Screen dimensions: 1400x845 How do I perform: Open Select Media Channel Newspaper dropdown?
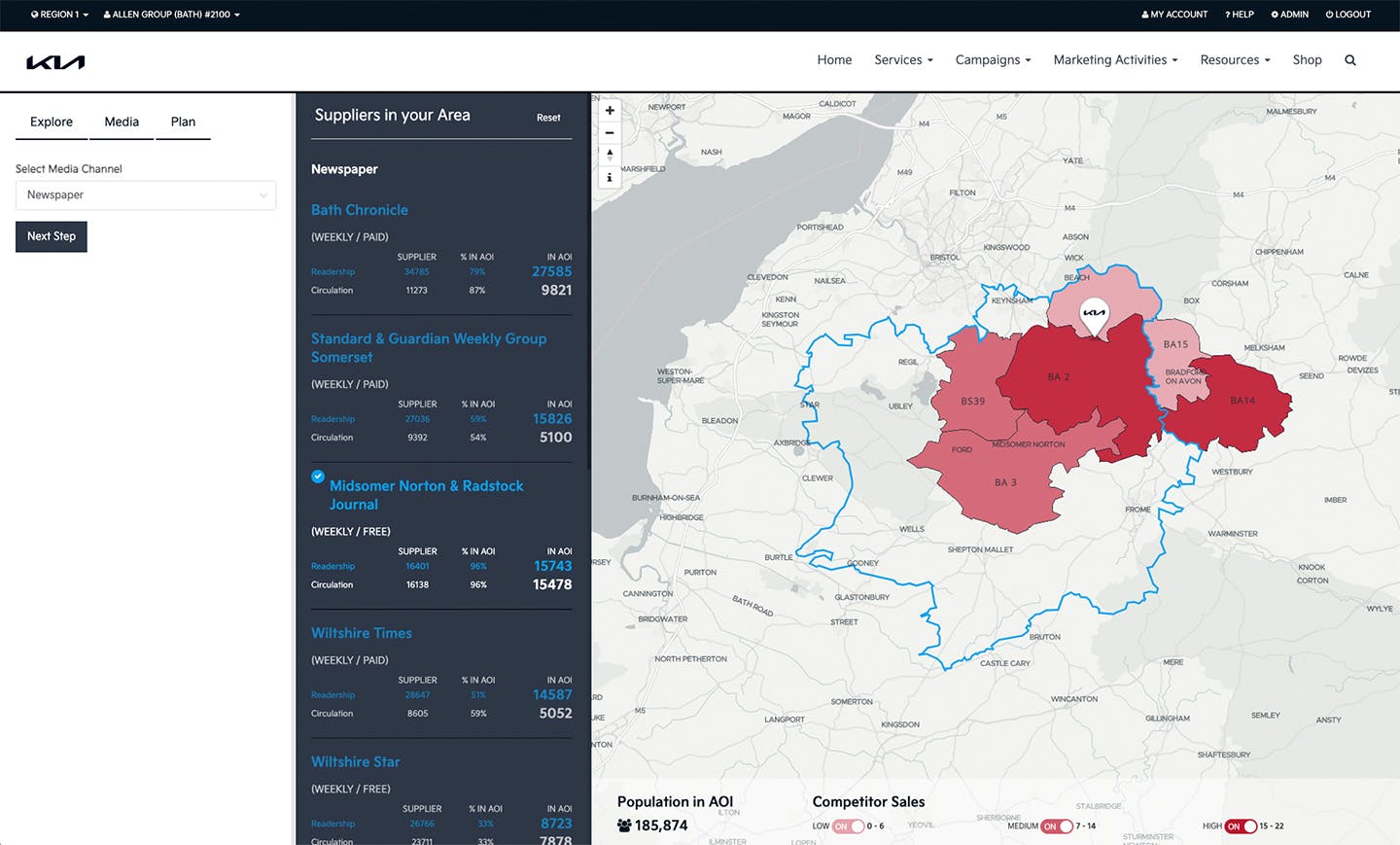[x=146, y=195]
